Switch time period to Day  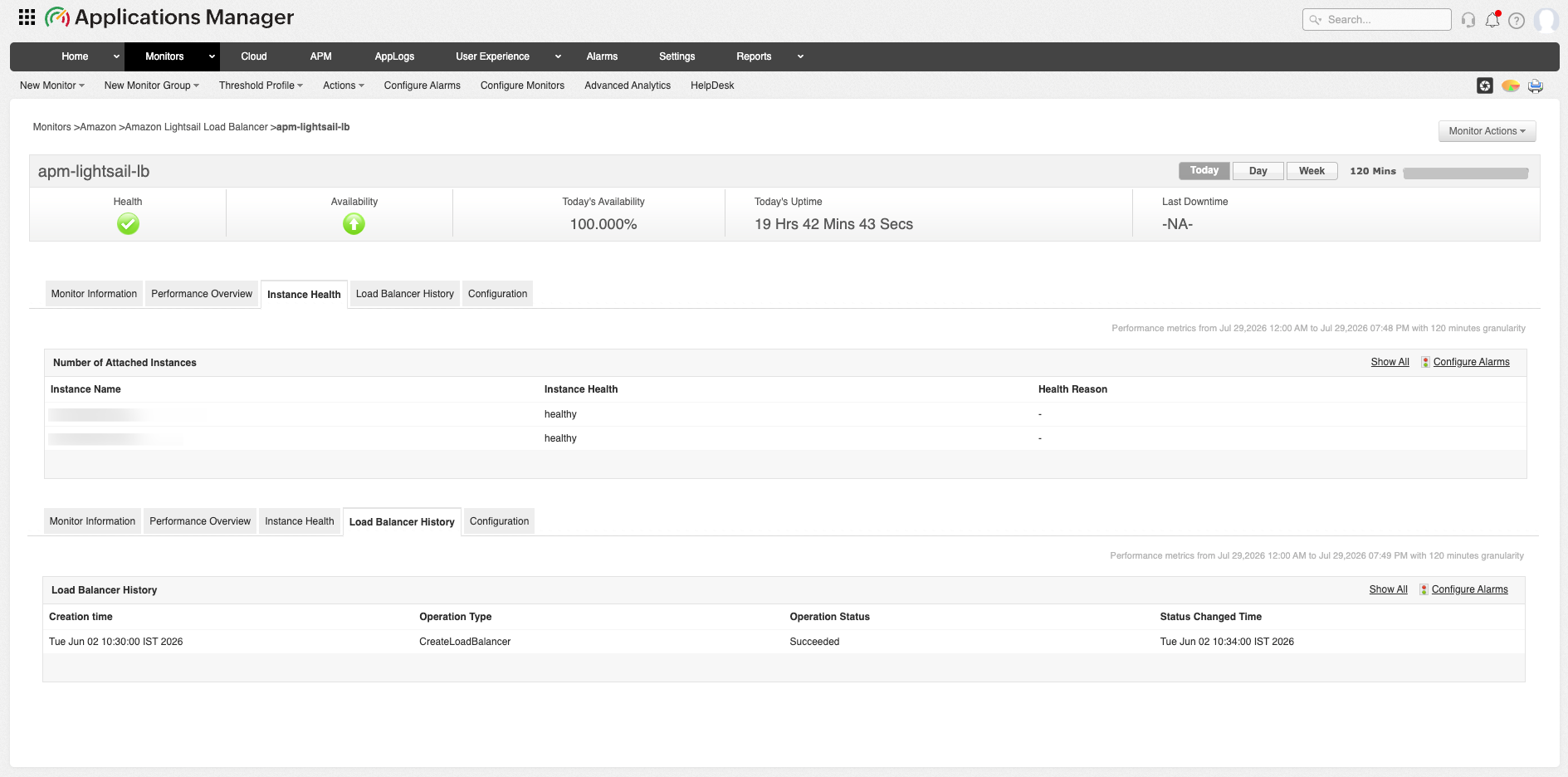pyautogui.click(x=1258, y=171)
